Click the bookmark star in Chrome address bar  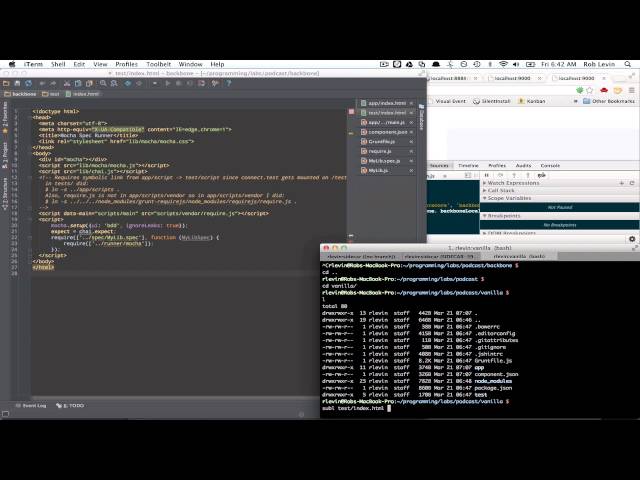point(589,90)
